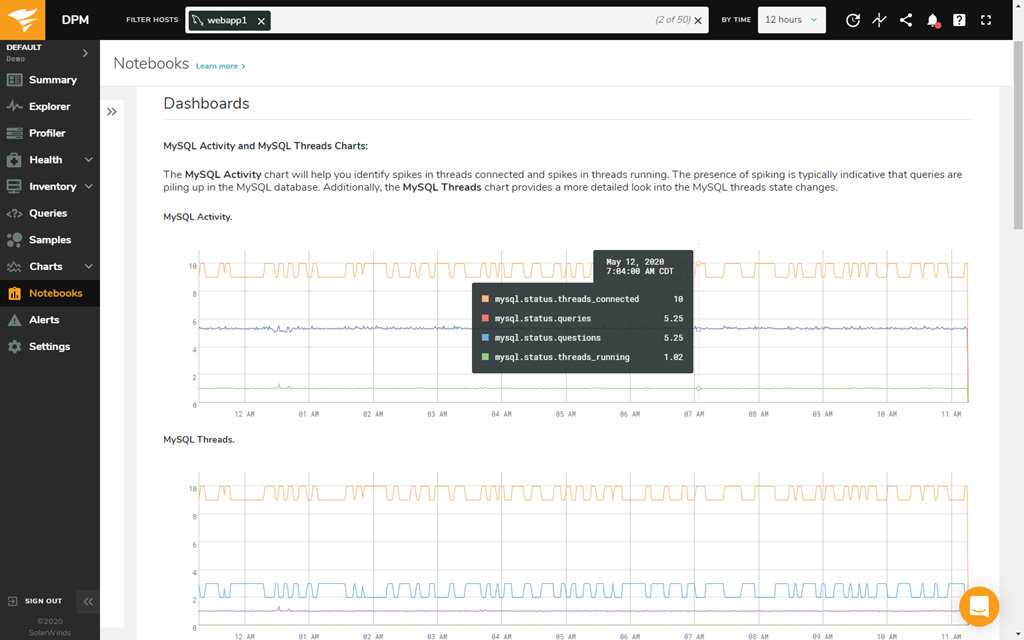Open the share icon in header
This screenshot has height=640, width=1024.
pyautogui.click(x=906, y=20)
